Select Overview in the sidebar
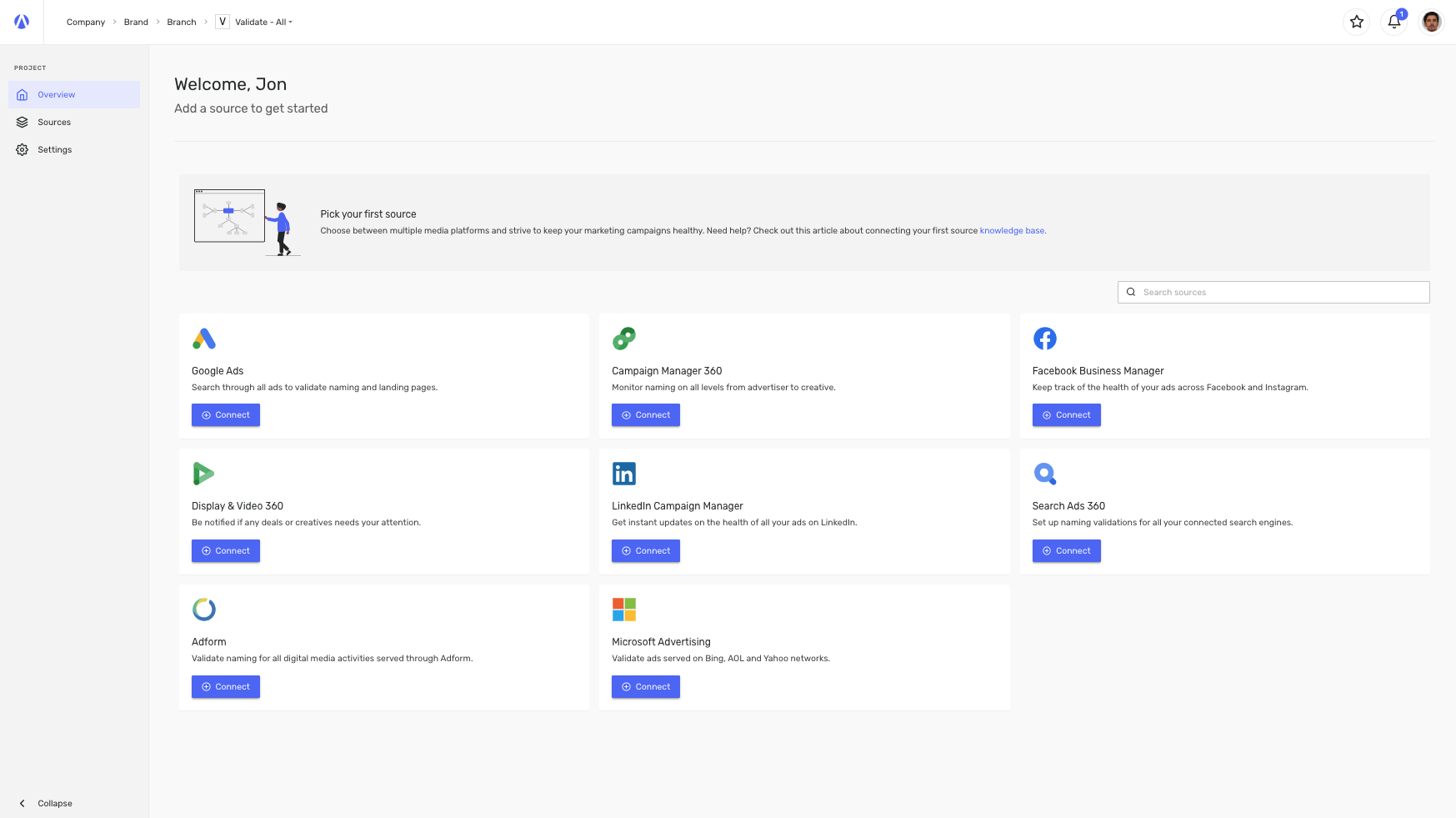This screenshot has width=1456, height=818. coord(57,94)
